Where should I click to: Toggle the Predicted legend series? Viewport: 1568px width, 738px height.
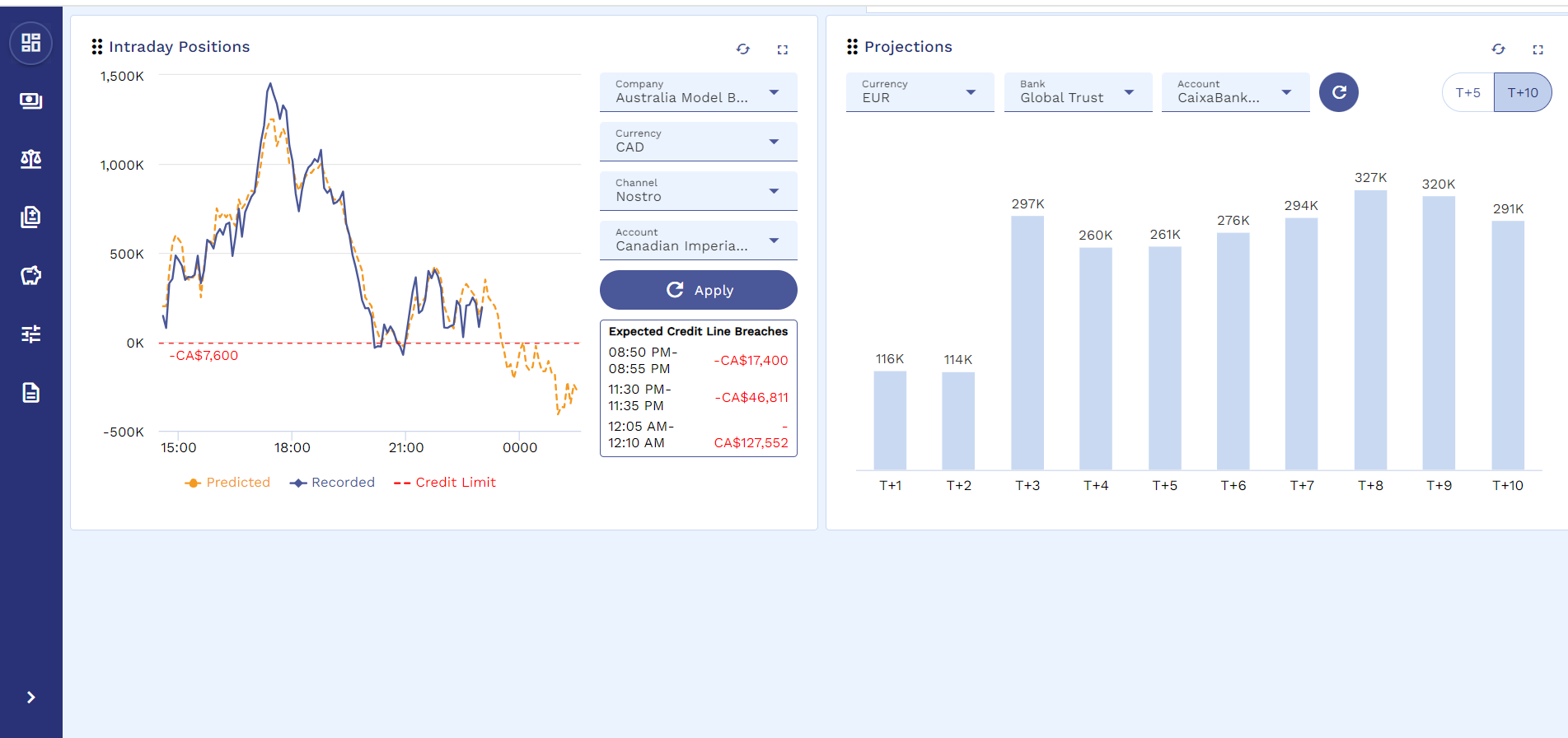click(228, 483)
